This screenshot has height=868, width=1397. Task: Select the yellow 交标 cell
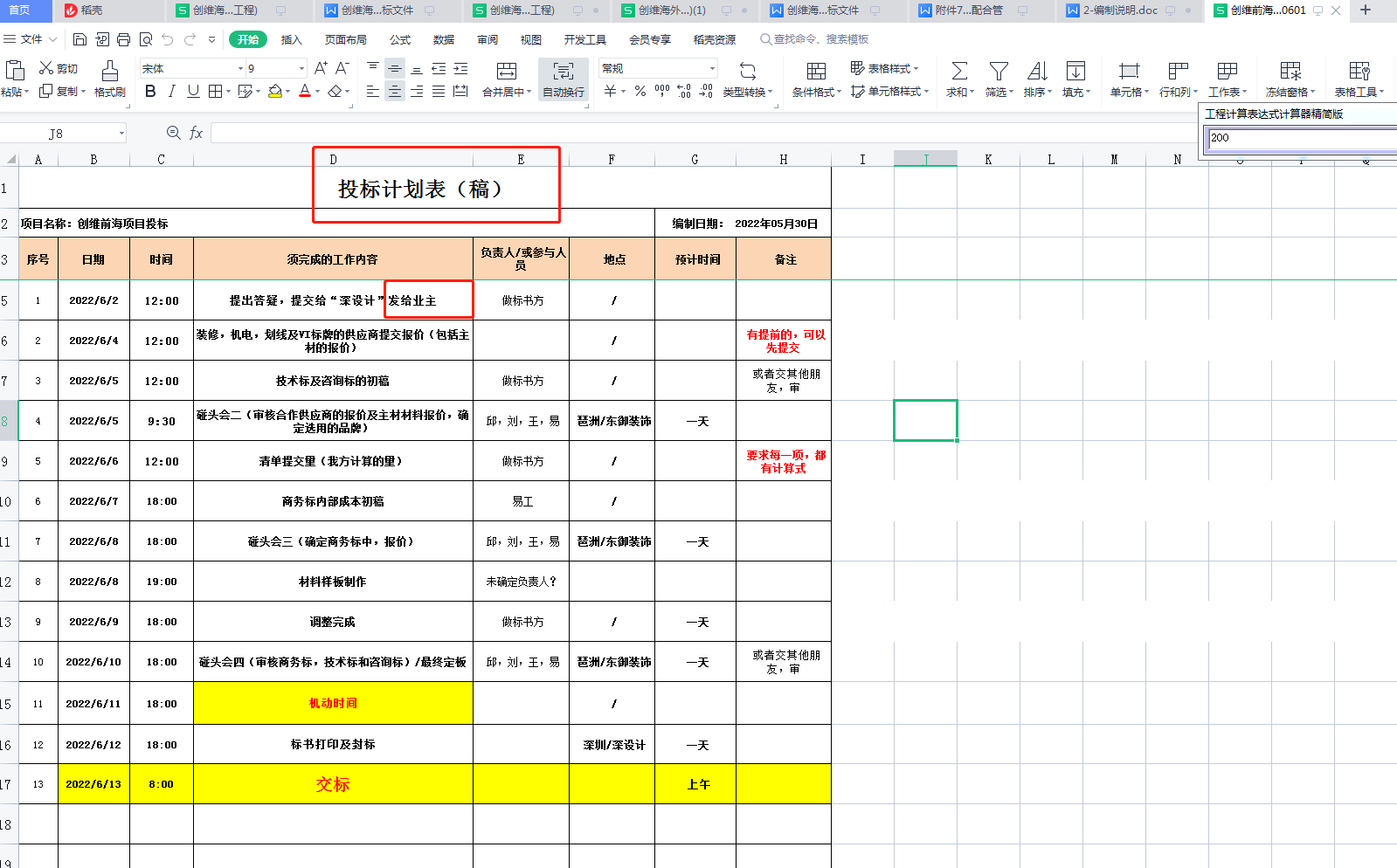click(333, 784)
